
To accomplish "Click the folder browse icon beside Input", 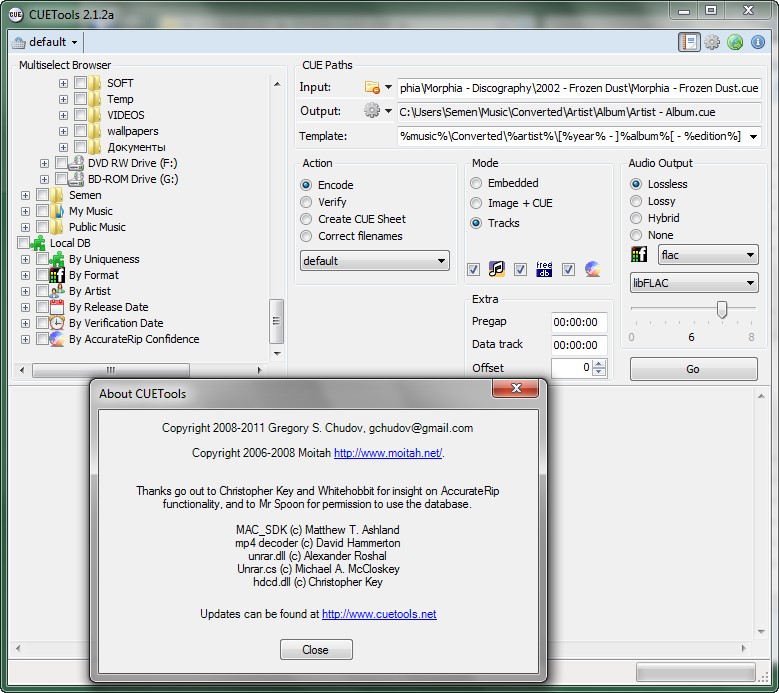I will click(373, 88).
